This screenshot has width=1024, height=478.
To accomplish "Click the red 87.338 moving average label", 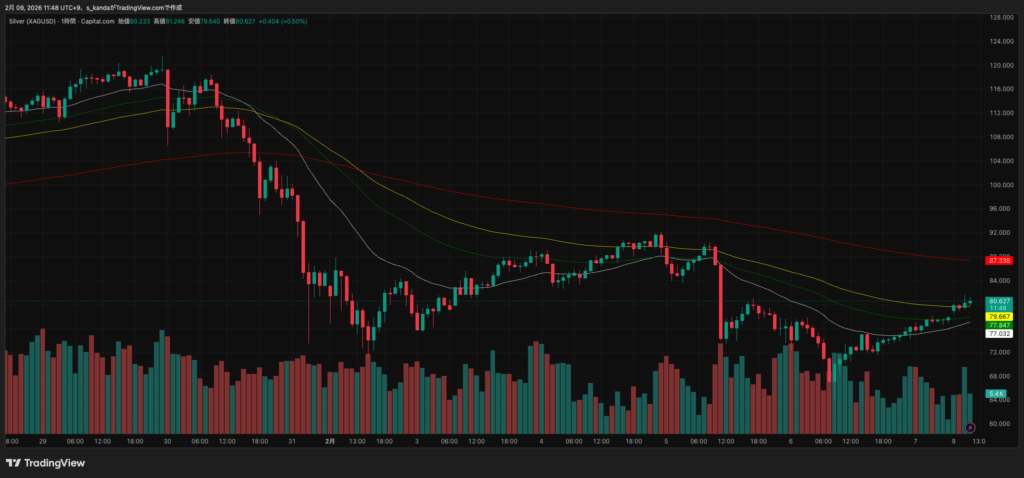I will point(1000,260).
